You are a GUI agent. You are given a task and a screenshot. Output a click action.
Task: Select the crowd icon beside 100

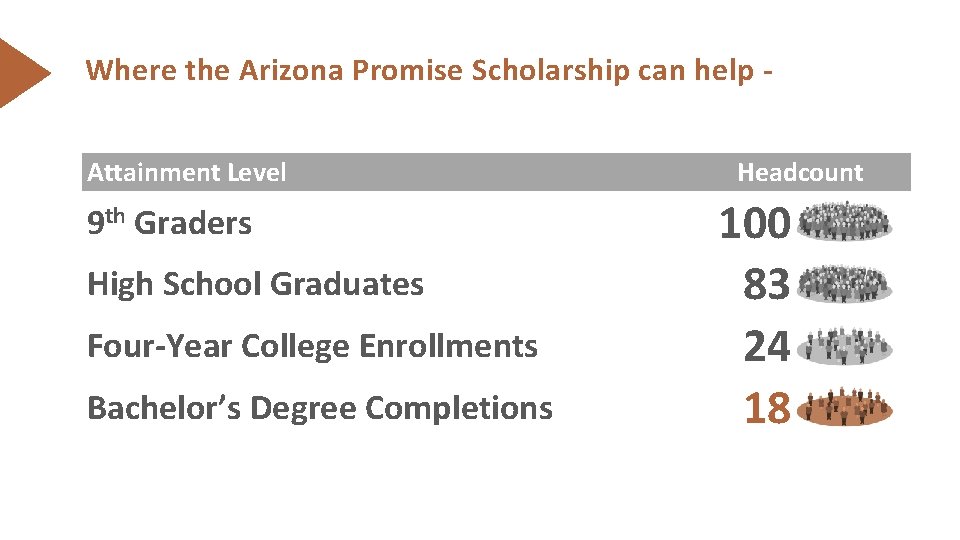846,222
